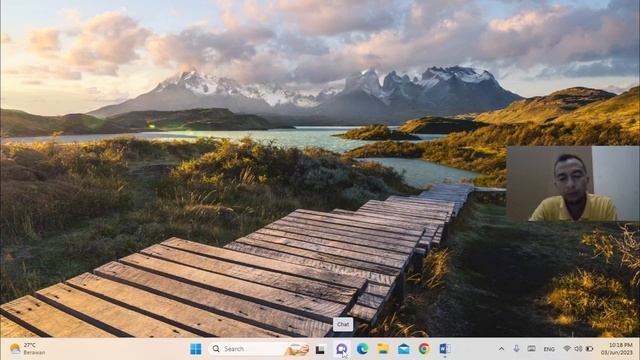Viewport: 640px width, 360px height.
Task: Open the Chat app from the taskbar
Action: [342, 349]
